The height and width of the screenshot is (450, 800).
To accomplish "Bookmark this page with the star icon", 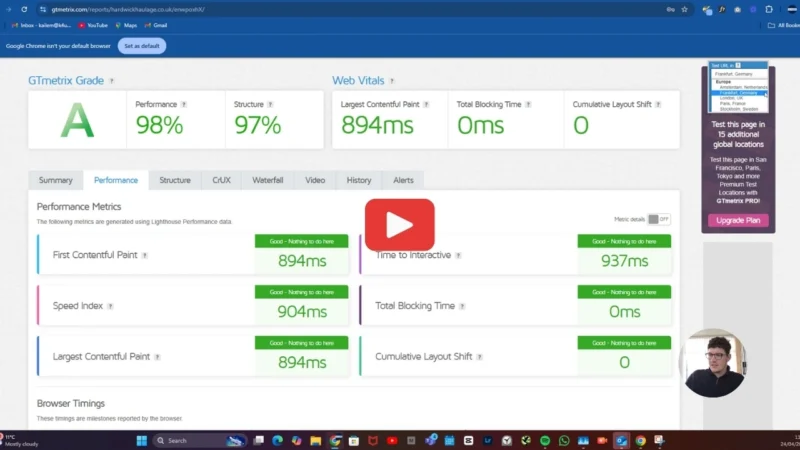I will click(685, 9).
